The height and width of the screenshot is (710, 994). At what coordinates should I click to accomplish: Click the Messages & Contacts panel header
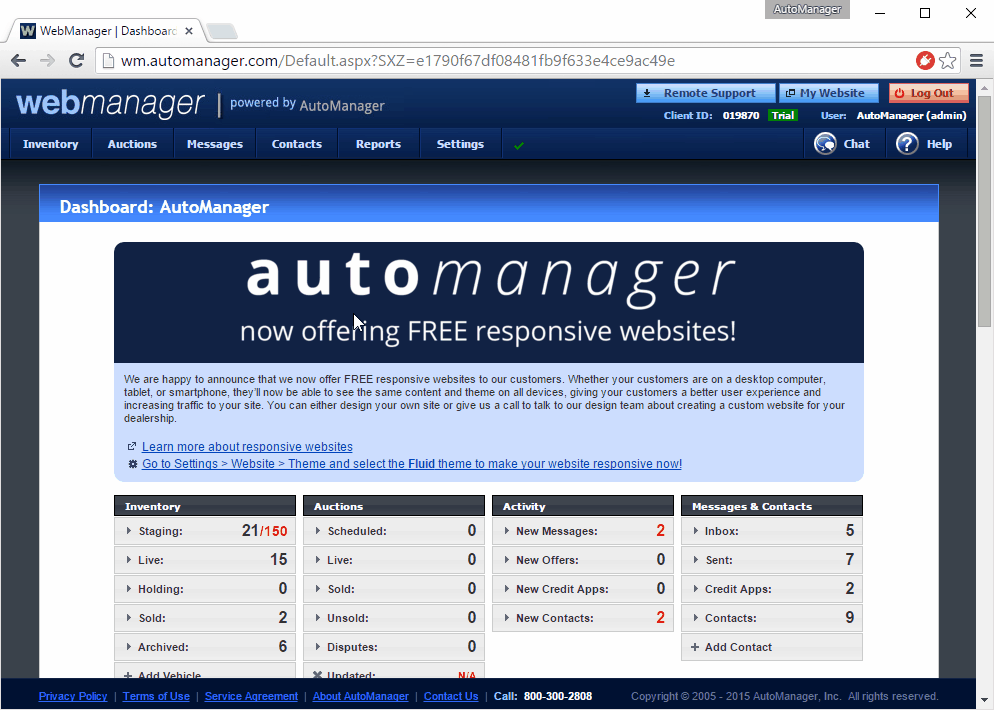pos(771,506)
